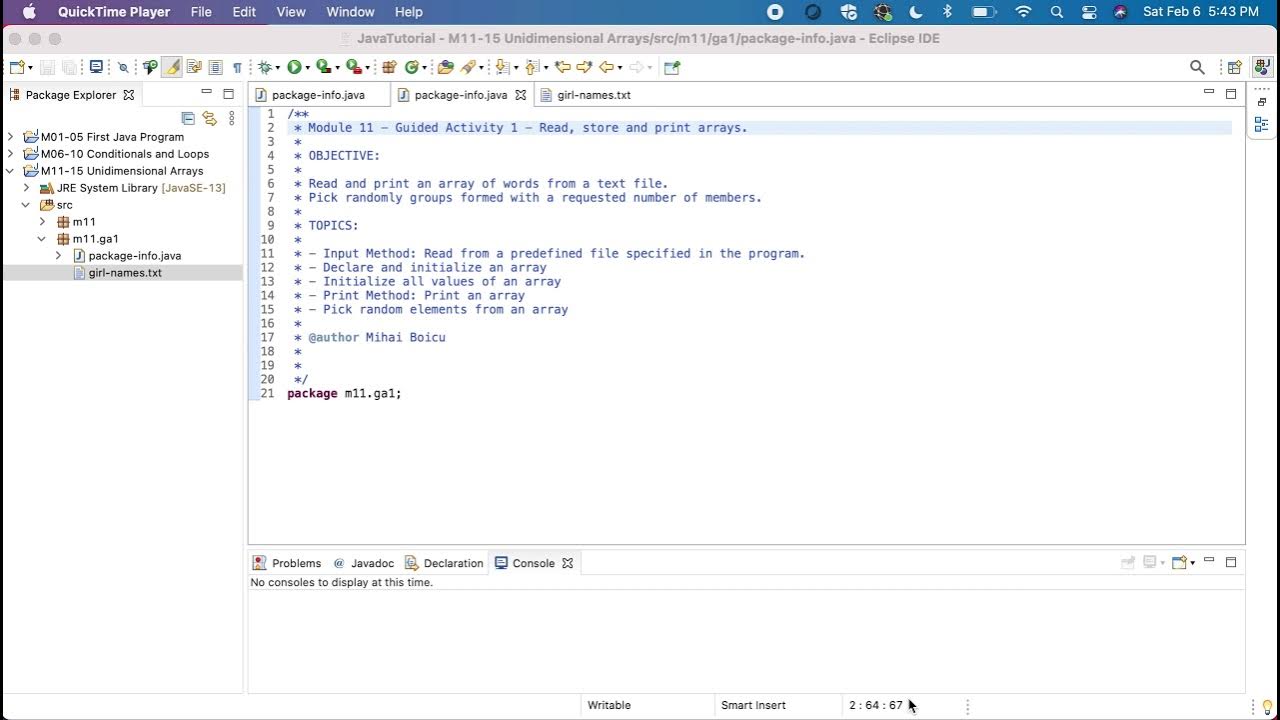Open the Window menu
Viewport: 1280px width, 720px height.
(x=350, y=12)
